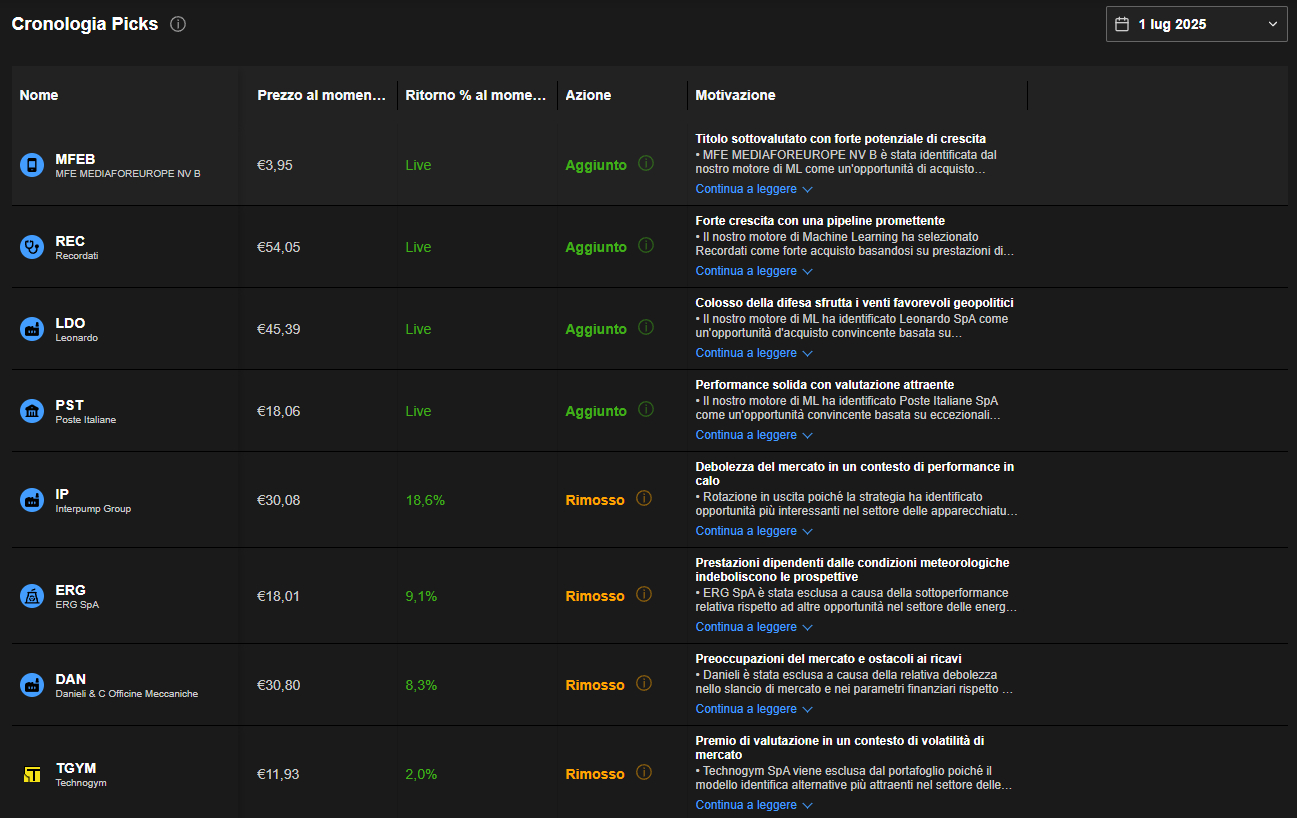Click info icon beside PST Aggiunto
Image resolution: width=1297 pixels, height=818 pixels.
tap(646, 410)
